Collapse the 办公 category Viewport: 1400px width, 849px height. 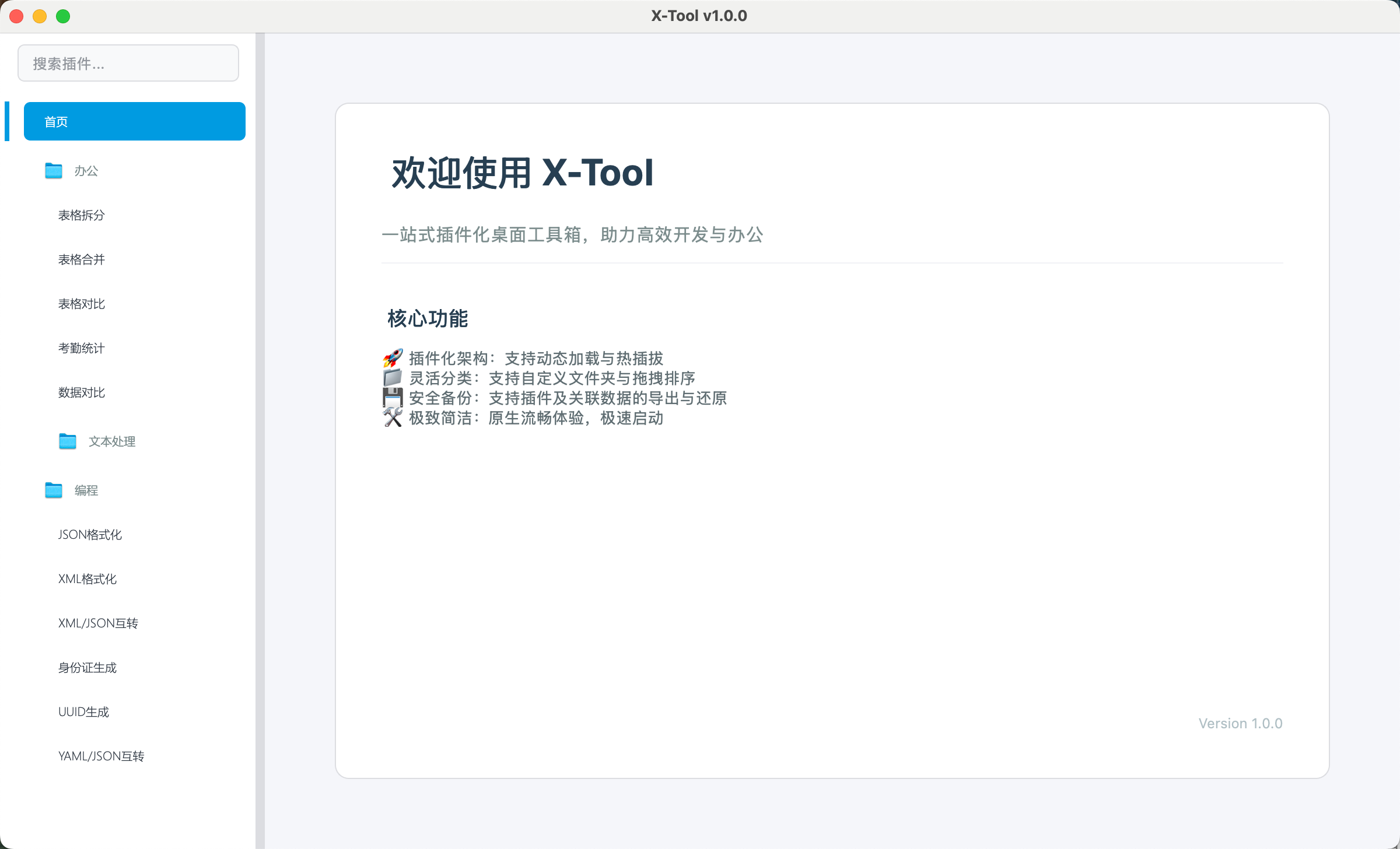click(86, 171)
